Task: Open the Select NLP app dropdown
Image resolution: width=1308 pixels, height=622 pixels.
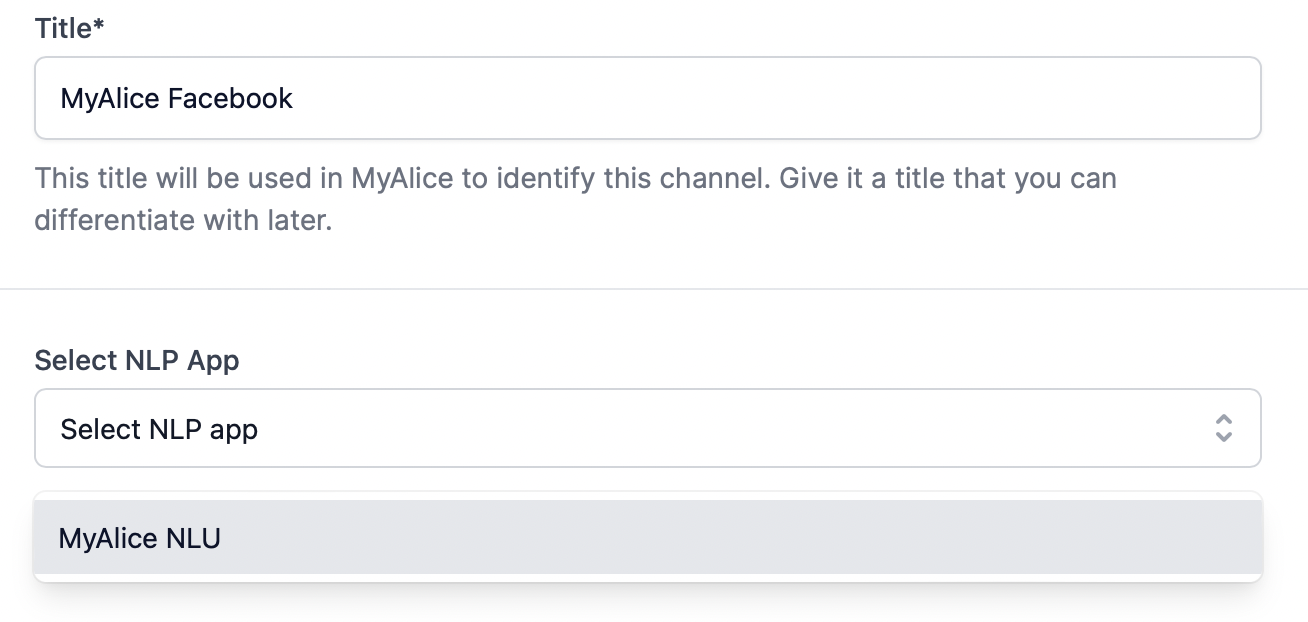Action: click(x=647, y=428)
